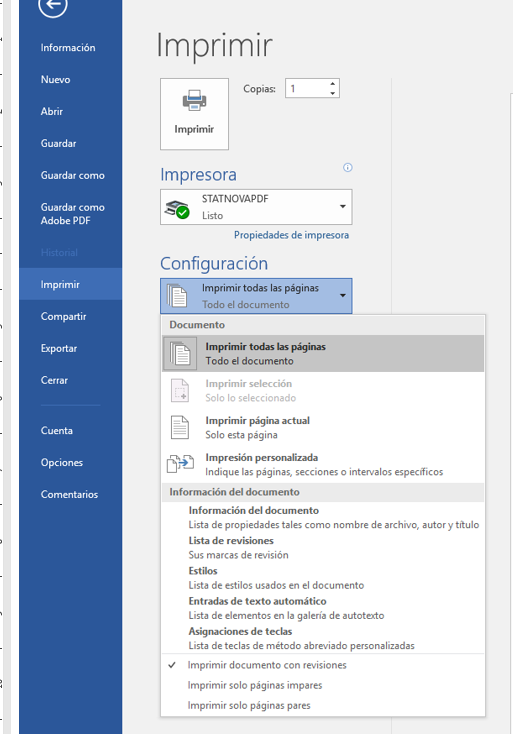The width and height of the screenshot is (513, 734).
Task: Open the STATNOVAPDF printer dropdown arrow
Action: (343, 206)
